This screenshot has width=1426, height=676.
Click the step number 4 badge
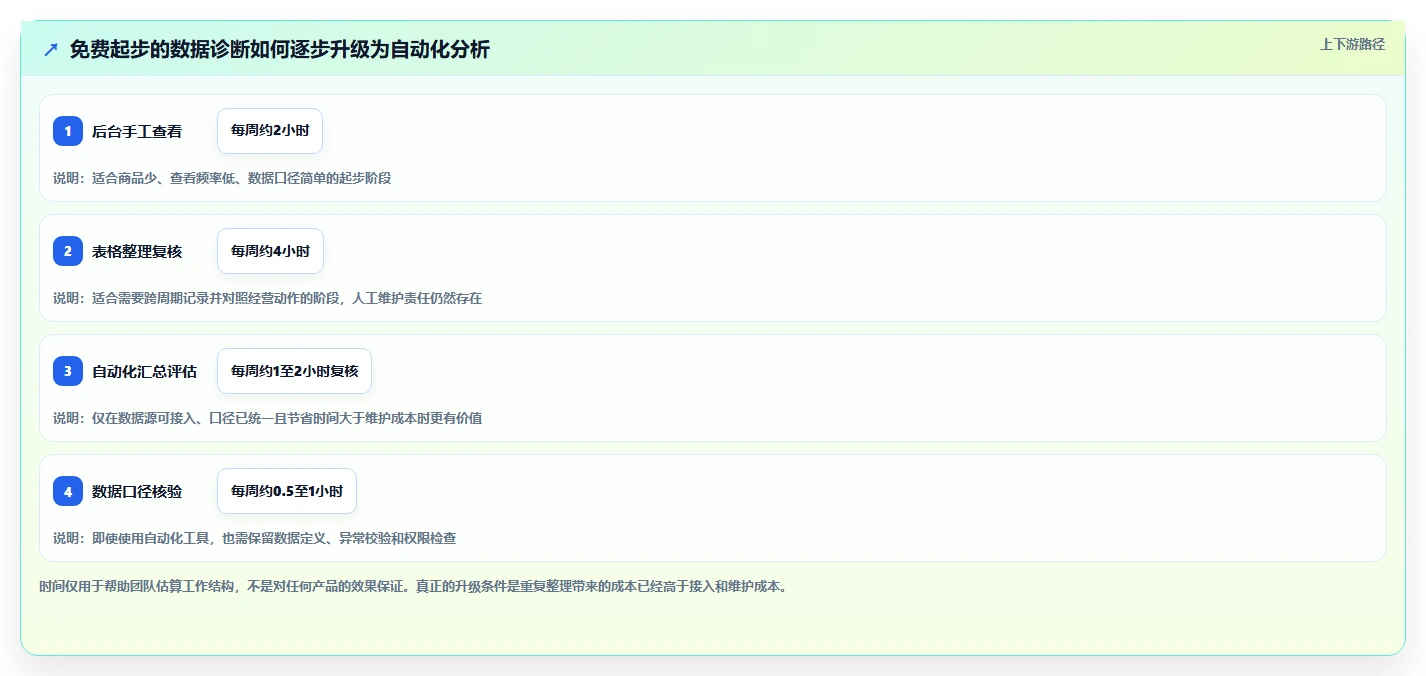pyautogui.click(x=68, y=491)
